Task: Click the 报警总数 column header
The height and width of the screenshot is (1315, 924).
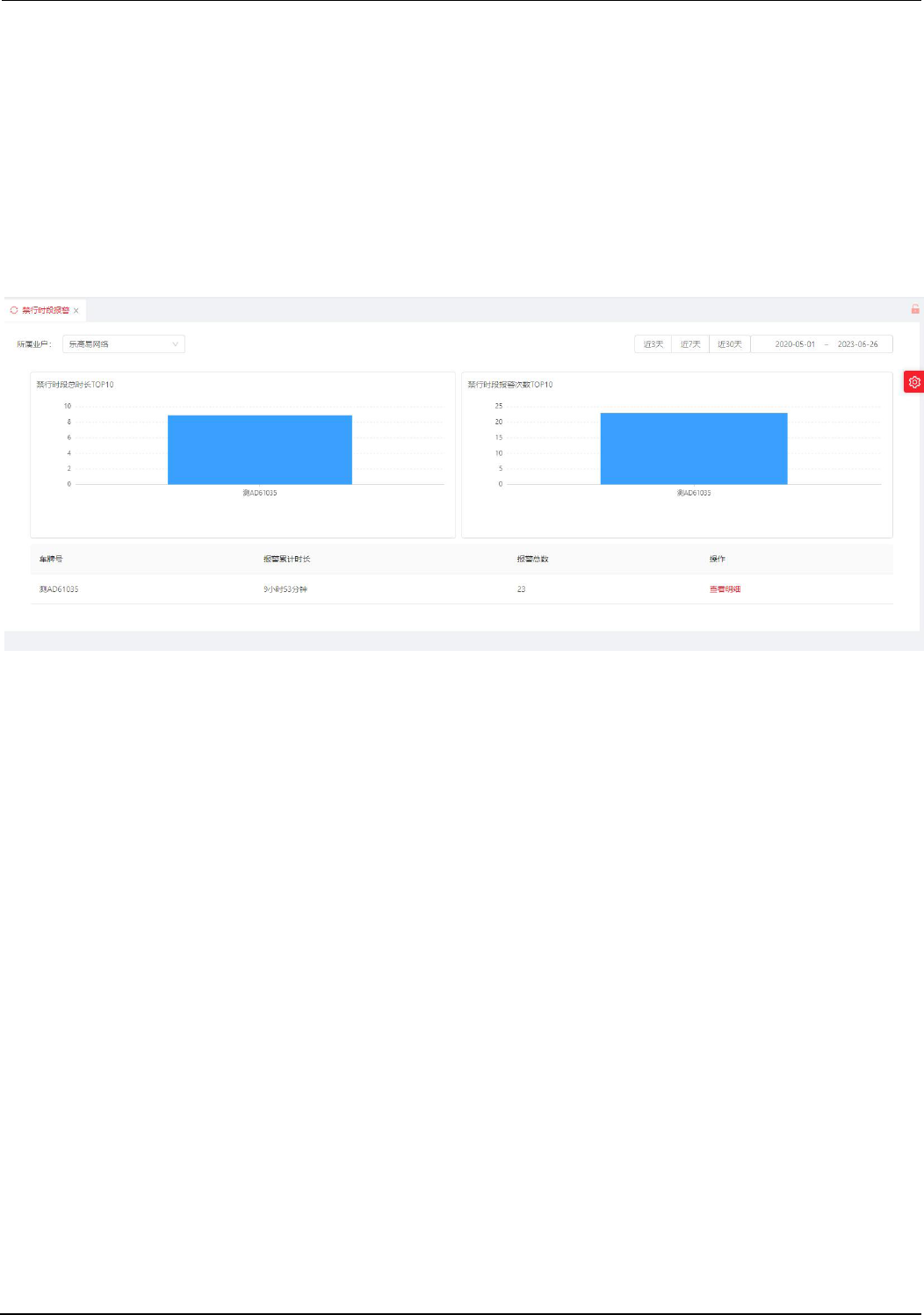Action: click(x=532, y=560)
